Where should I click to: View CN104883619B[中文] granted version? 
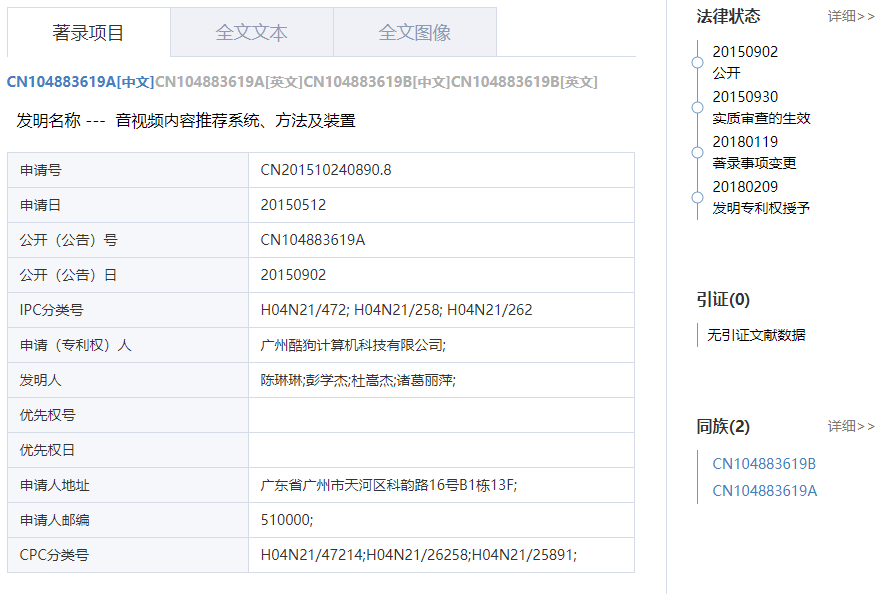pyautogui.click(x=376, y=82)
